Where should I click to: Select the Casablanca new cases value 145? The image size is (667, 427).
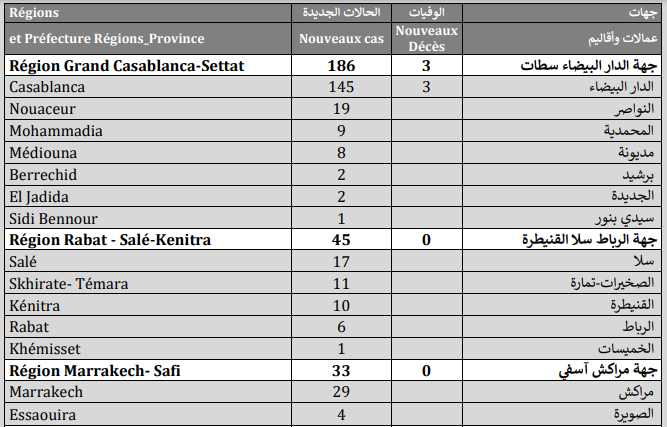coord(340,88)
